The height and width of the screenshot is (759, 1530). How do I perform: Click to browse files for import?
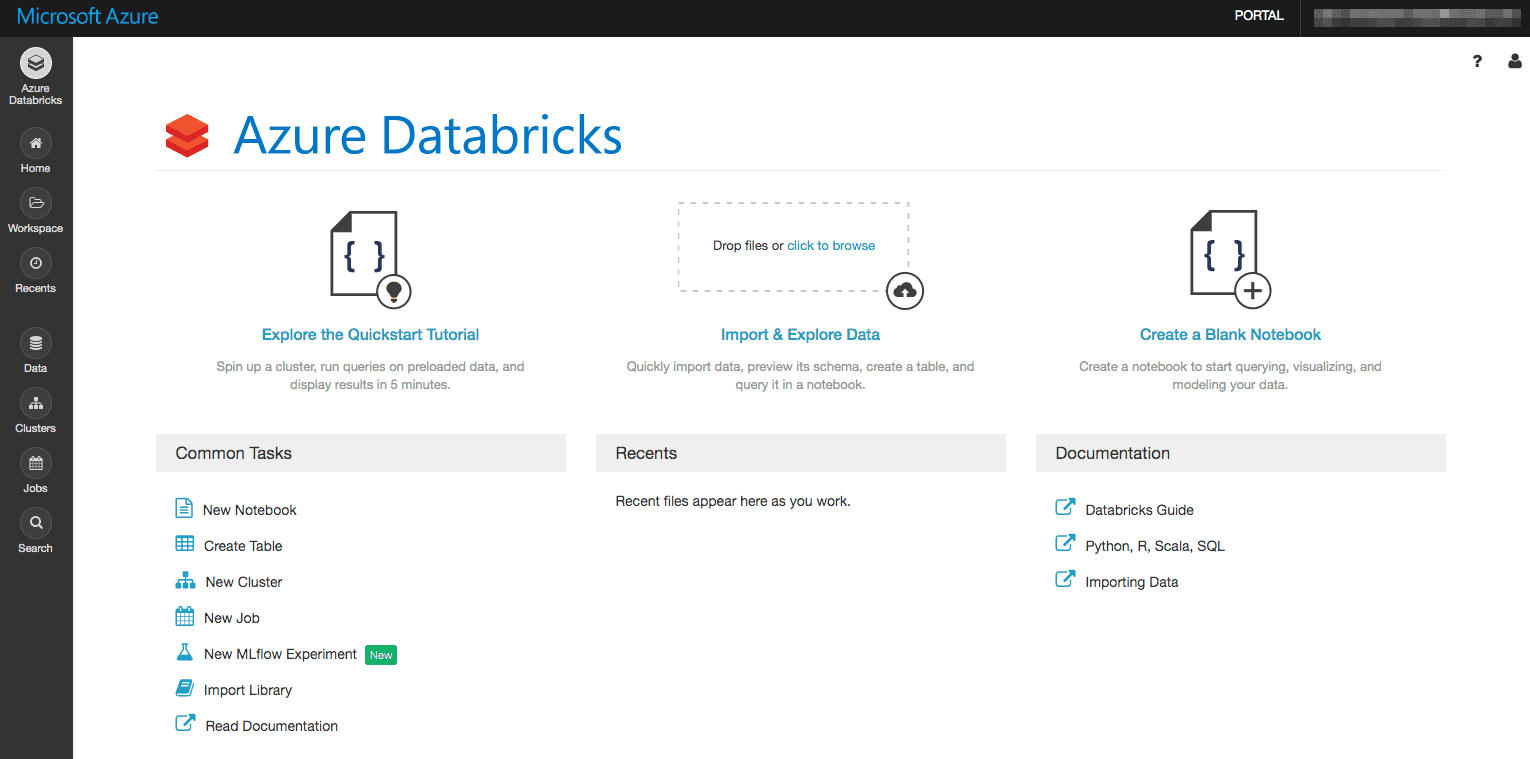831,245
